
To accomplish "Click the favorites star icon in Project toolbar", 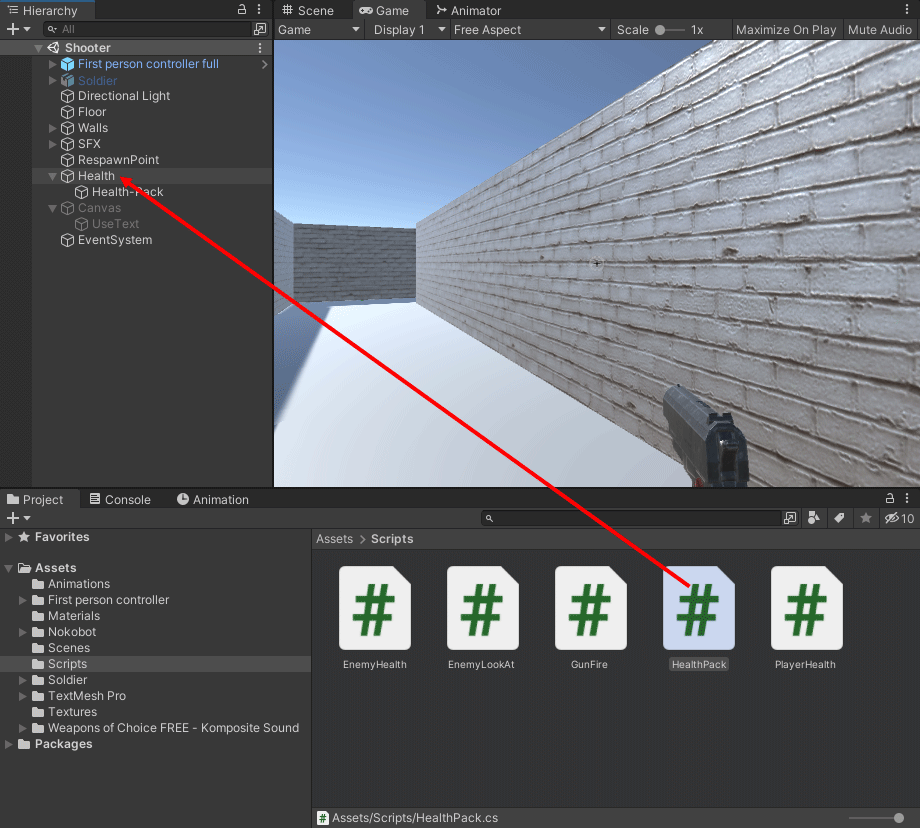I will pos(866,518).
